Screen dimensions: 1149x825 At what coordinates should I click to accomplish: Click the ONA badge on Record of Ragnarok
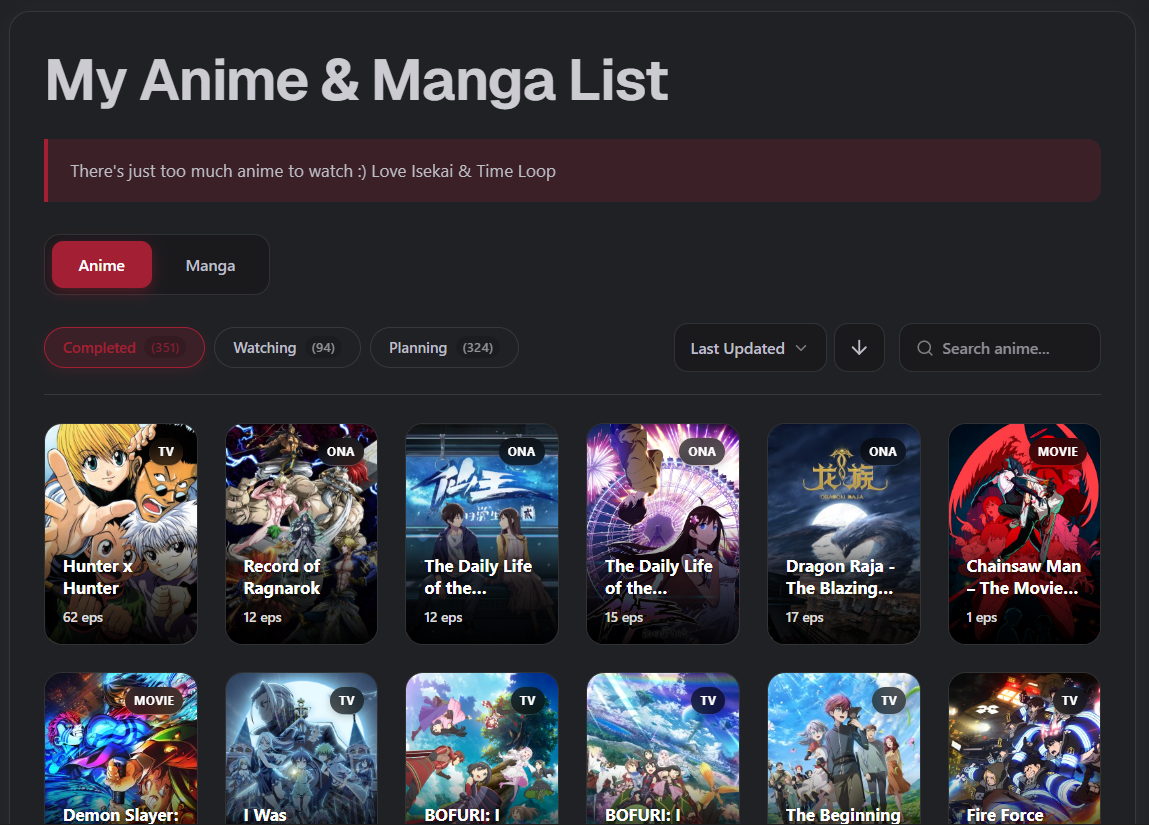[340, 451]
